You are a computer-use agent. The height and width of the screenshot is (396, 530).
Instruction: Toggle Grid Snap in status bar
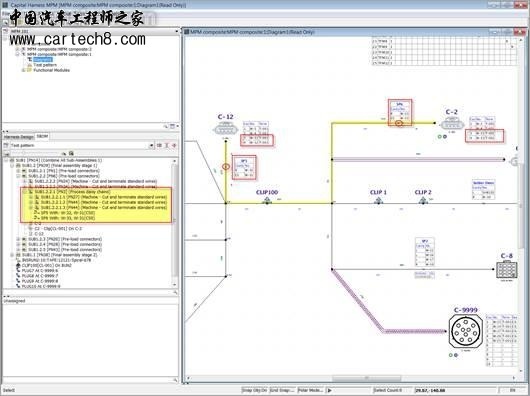[x=282, y=390]
